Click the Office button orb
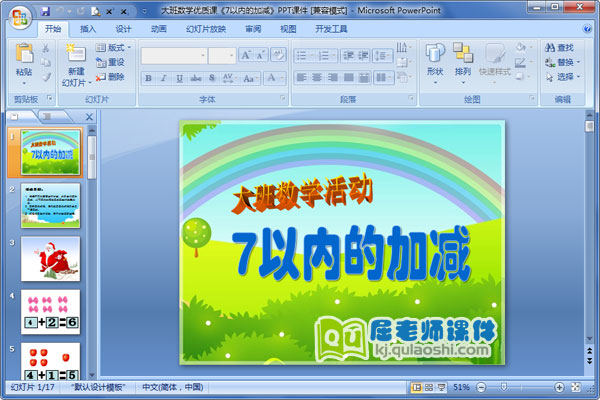This screenshot has height=400, width=600. [20, 18]
